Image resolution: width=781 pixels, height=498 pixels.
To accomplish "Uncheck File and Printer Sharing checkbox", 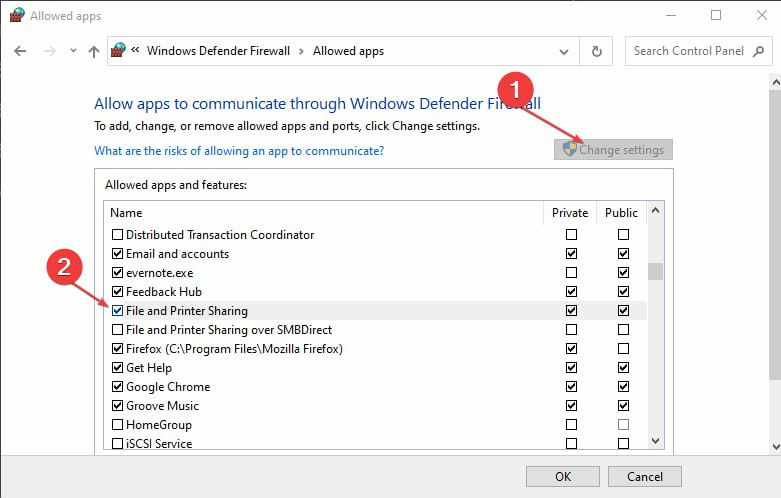I will coord(118,311).
